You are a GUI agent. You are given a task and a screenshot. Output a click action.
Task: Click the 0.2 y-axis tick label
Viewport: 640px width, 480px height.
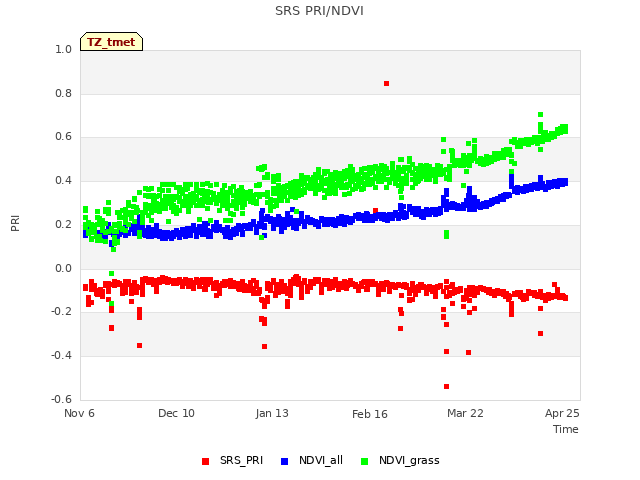click(x=63, y=224)
